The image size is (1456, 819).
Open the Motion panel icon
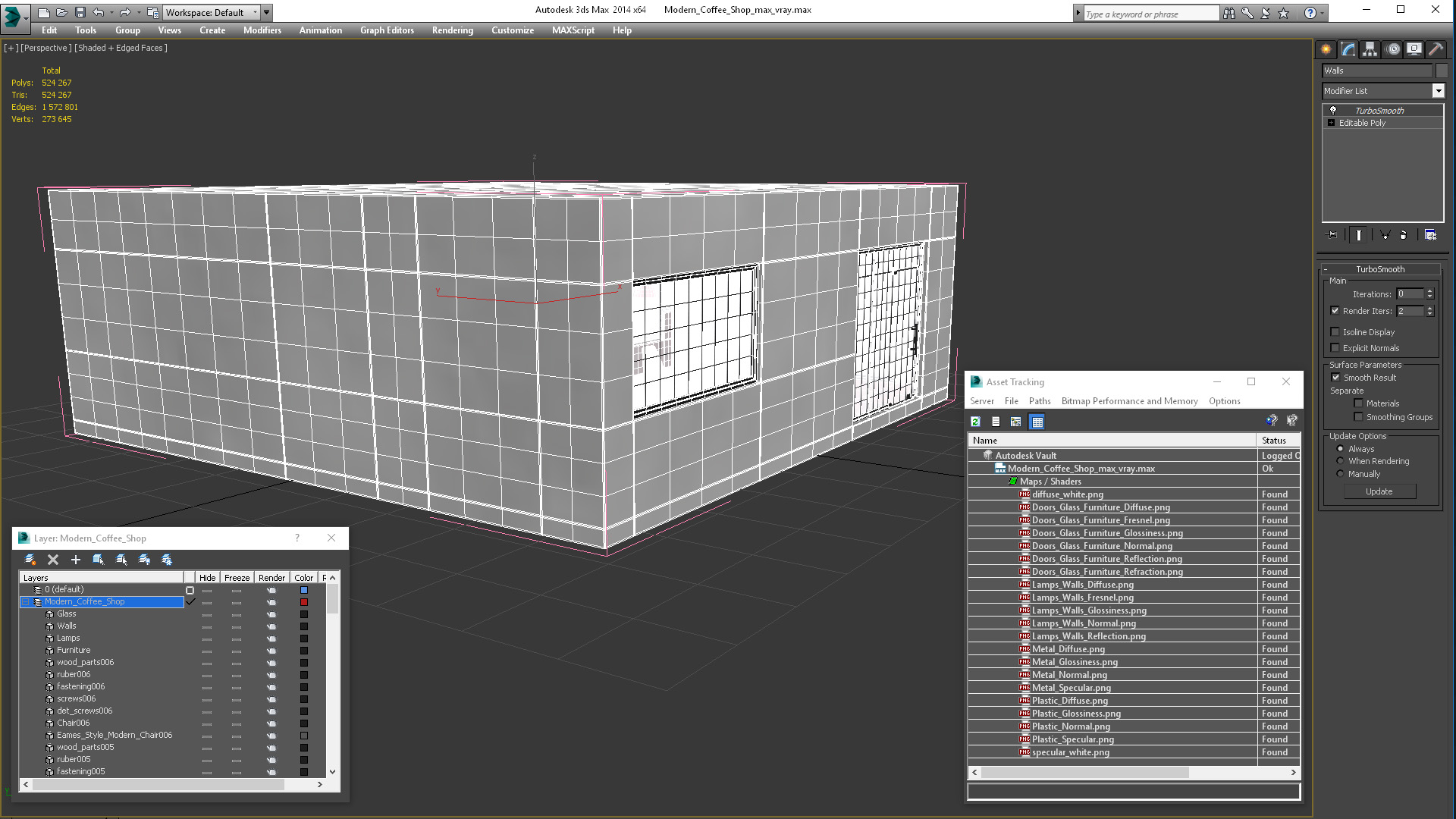tap(1392, 49)
